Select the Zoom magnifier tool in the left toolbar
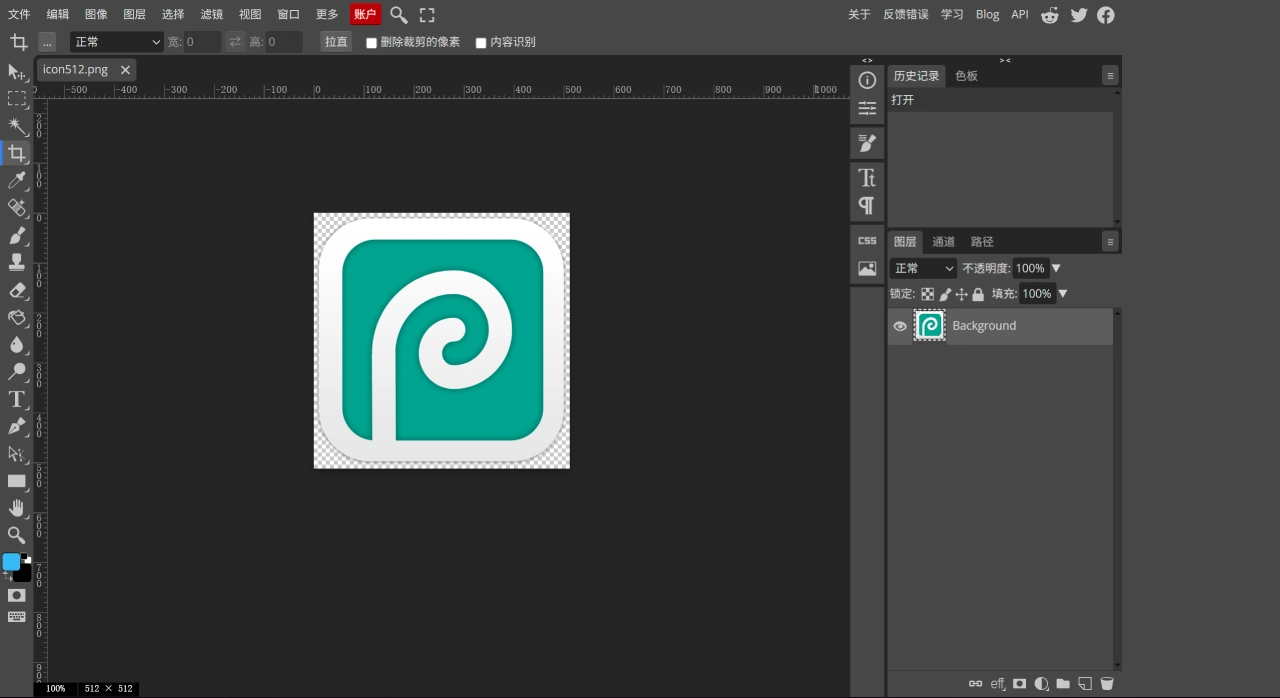1280x698 pixels. [x=16, y=535]
